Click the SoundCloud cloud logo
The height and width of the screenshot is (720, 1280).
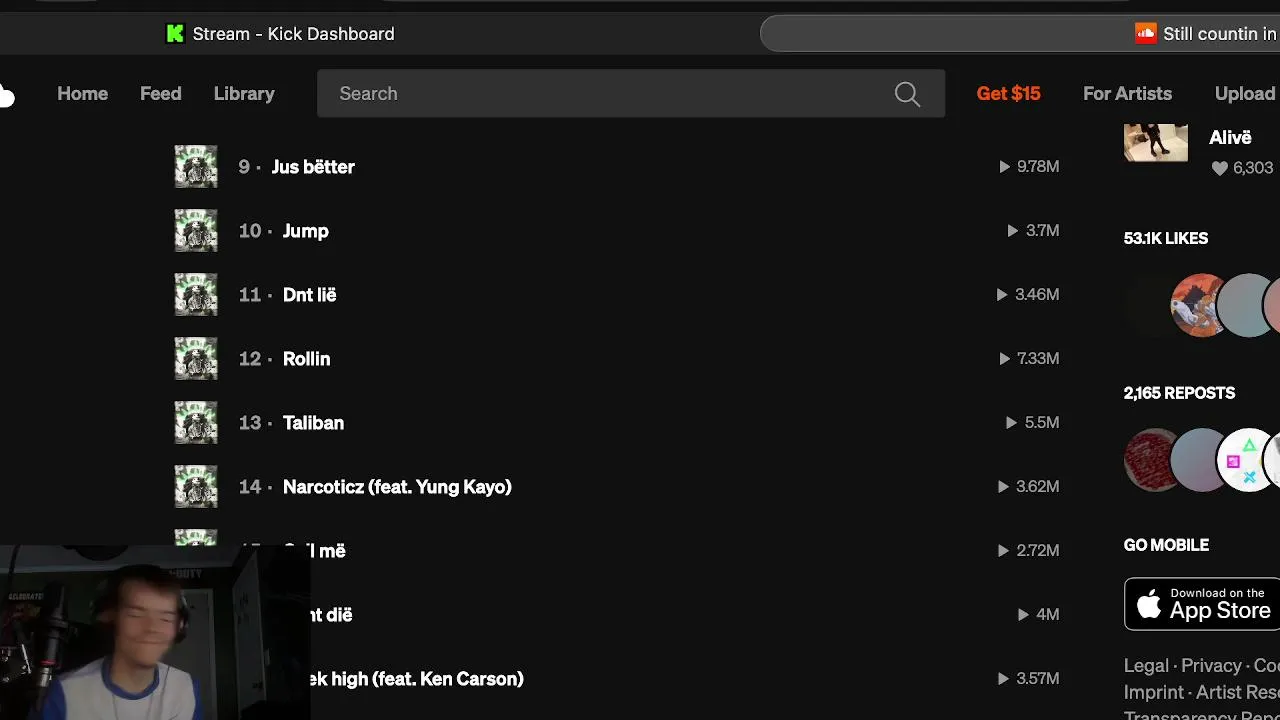tap(6, 95)
